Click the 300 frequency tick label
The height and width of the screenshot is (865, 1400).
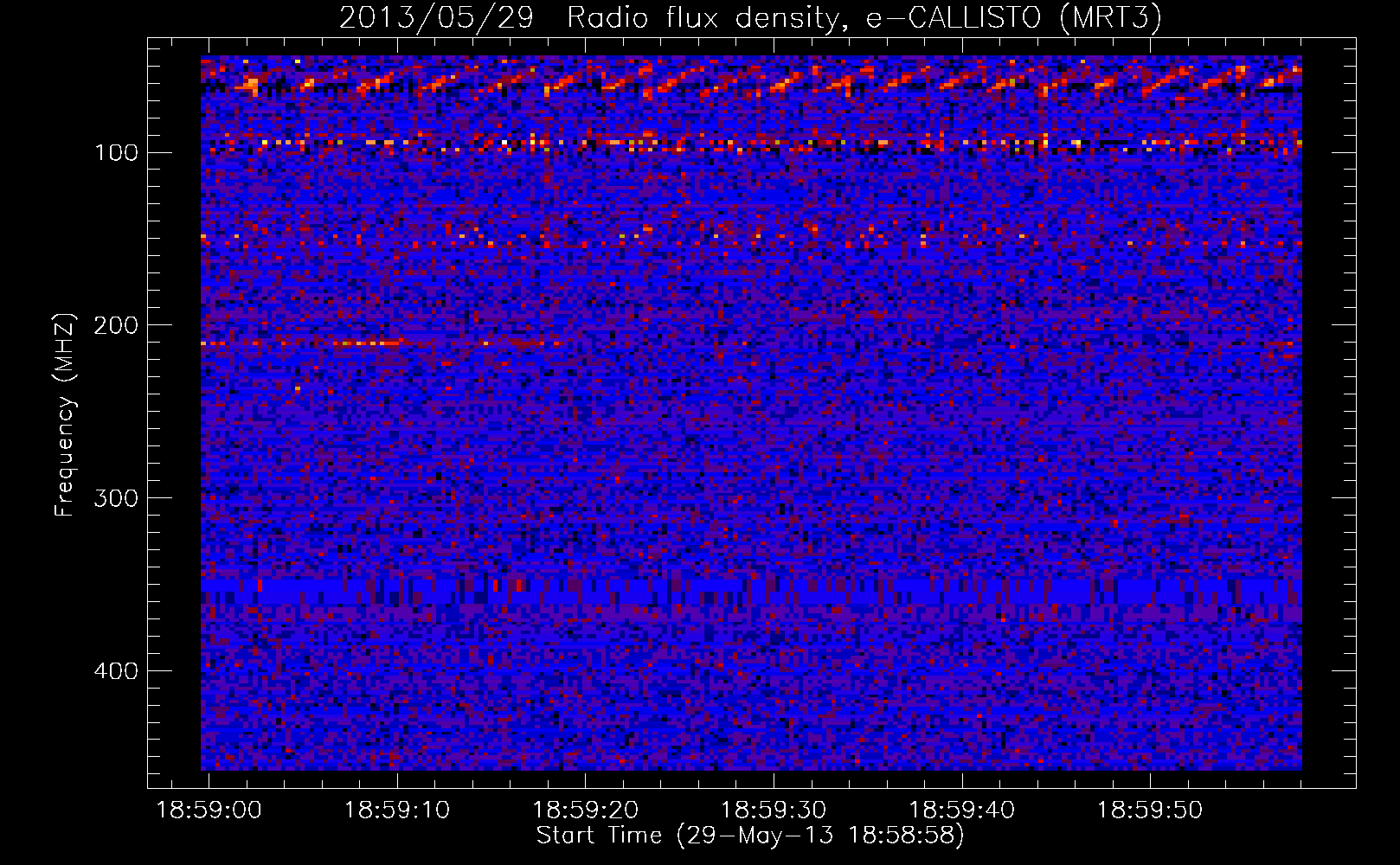pos(116,499)
